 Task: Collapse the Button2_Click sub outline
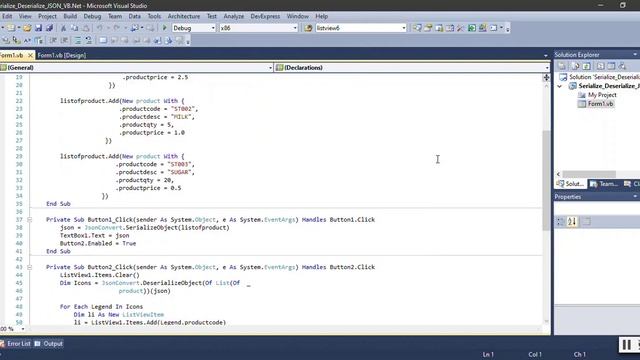pyautogui.click(x=29, y=267)
